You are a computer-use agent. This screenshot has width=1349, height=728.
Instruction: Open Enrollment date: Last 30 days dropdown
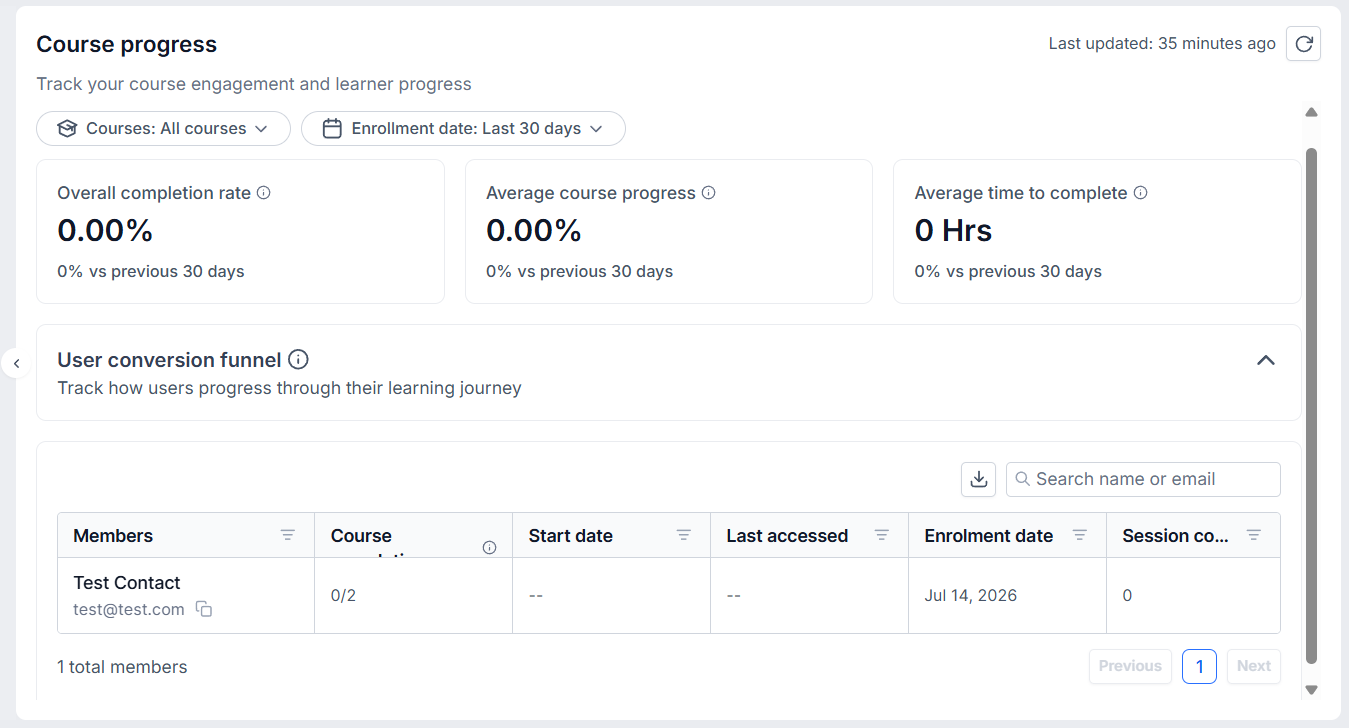tap(463, 128)
